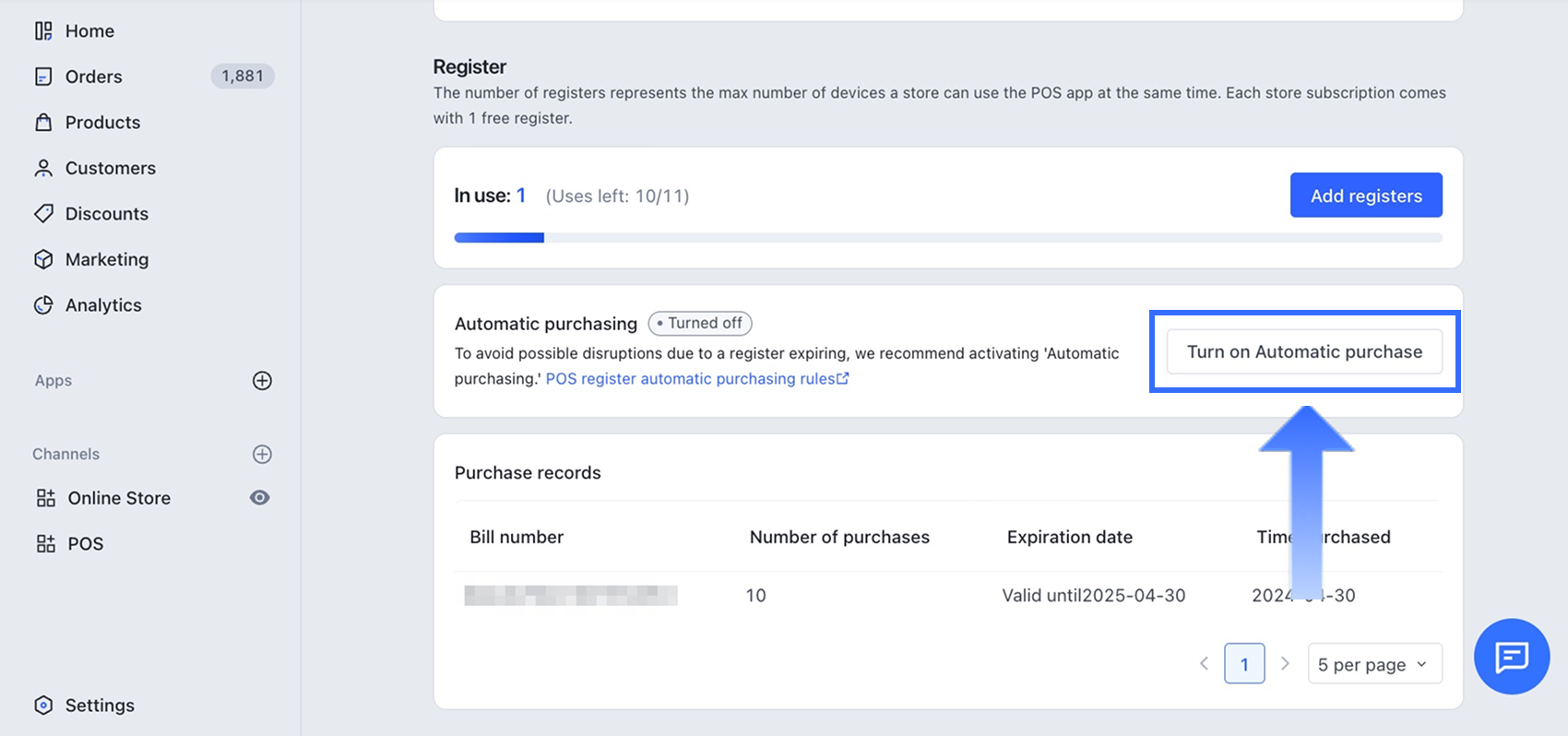Open Analytics pie chart icon

pyautogui.click(x=43, y=305)
